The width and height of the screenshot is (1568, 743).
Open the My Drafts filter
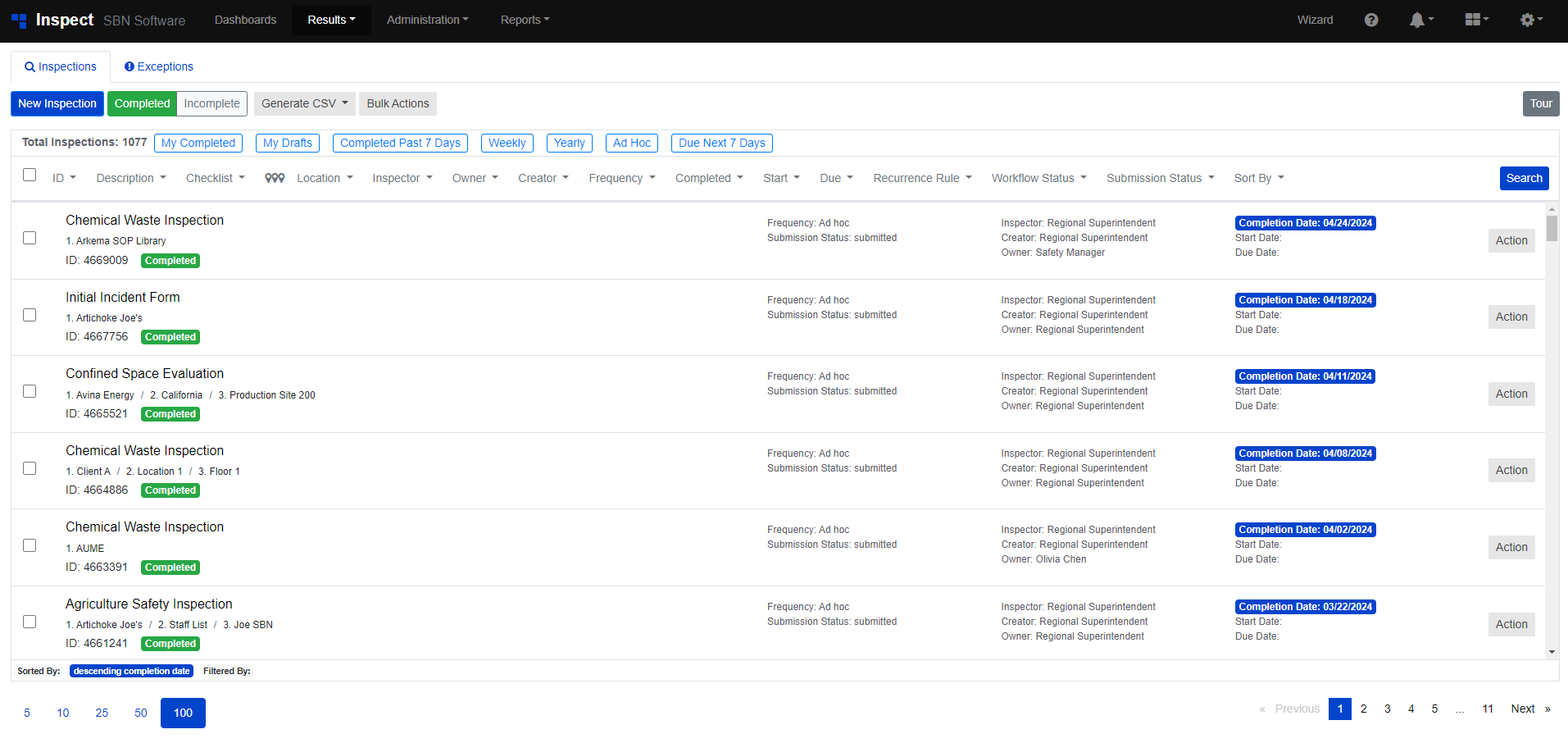pos(287,143)
